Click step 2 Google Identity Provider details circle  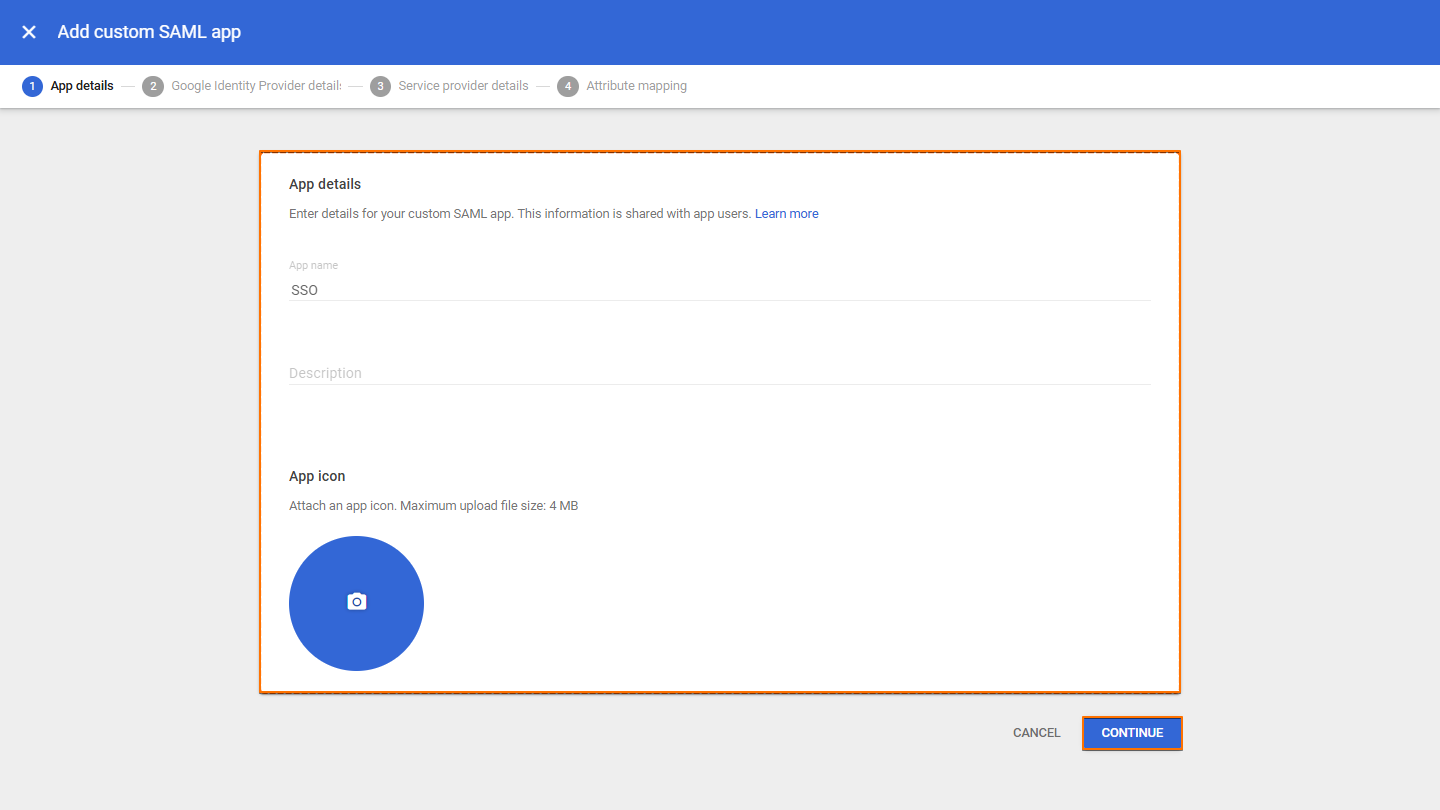[x=153, y=86]
